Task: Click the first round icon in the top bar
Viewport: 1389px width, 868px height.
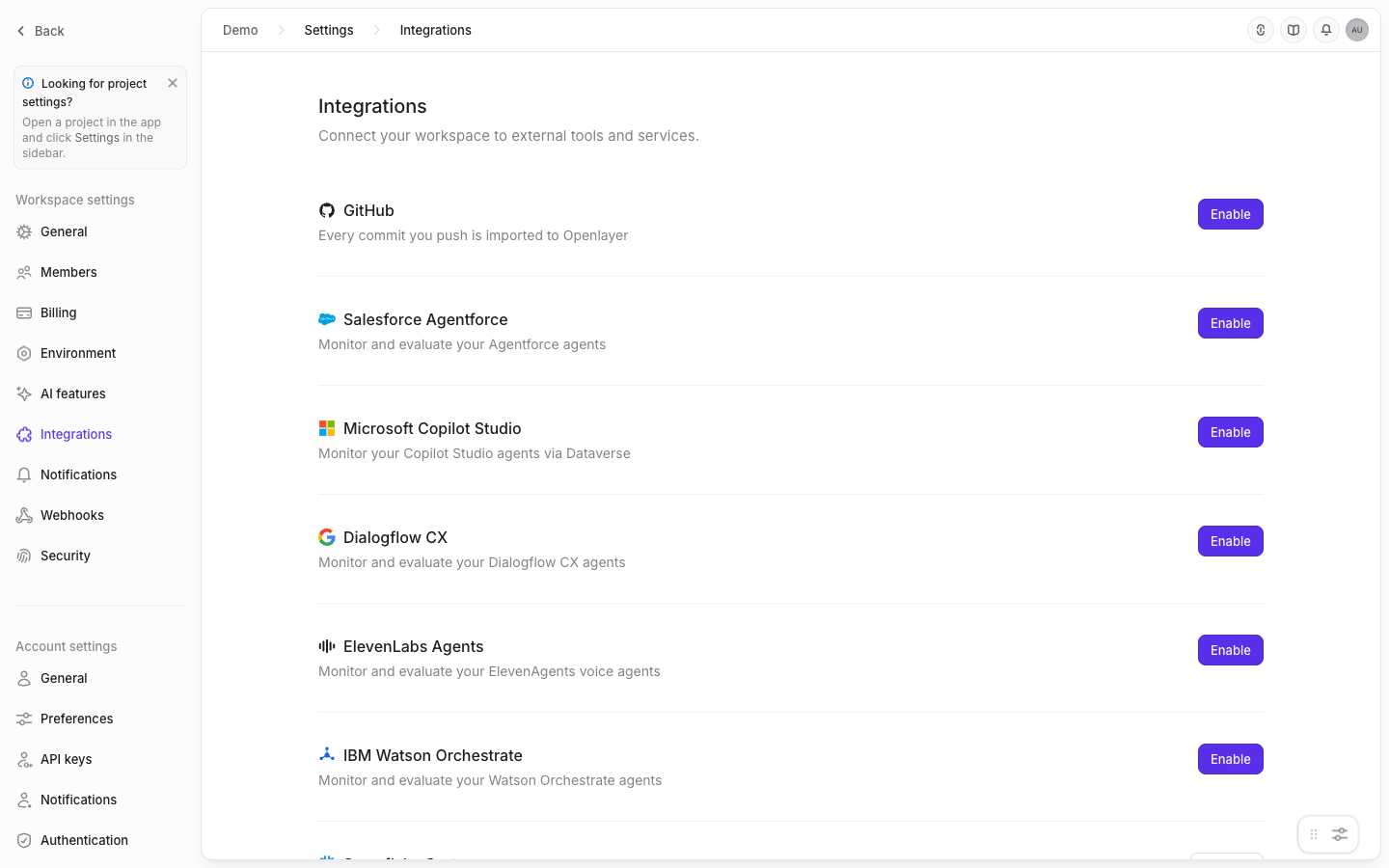Action: [x=1261, y=30]
